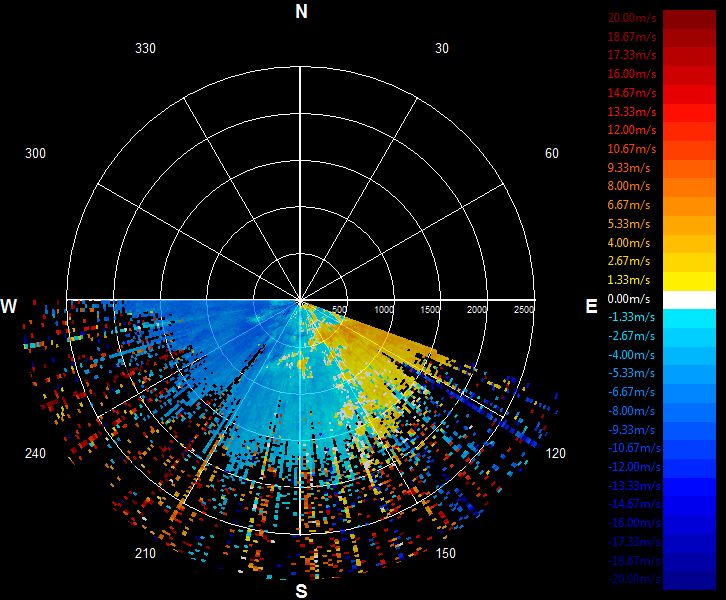Click the 0.00m/s legend label
726x600 pixels.
pyautogui.click(x=629, y=299)
